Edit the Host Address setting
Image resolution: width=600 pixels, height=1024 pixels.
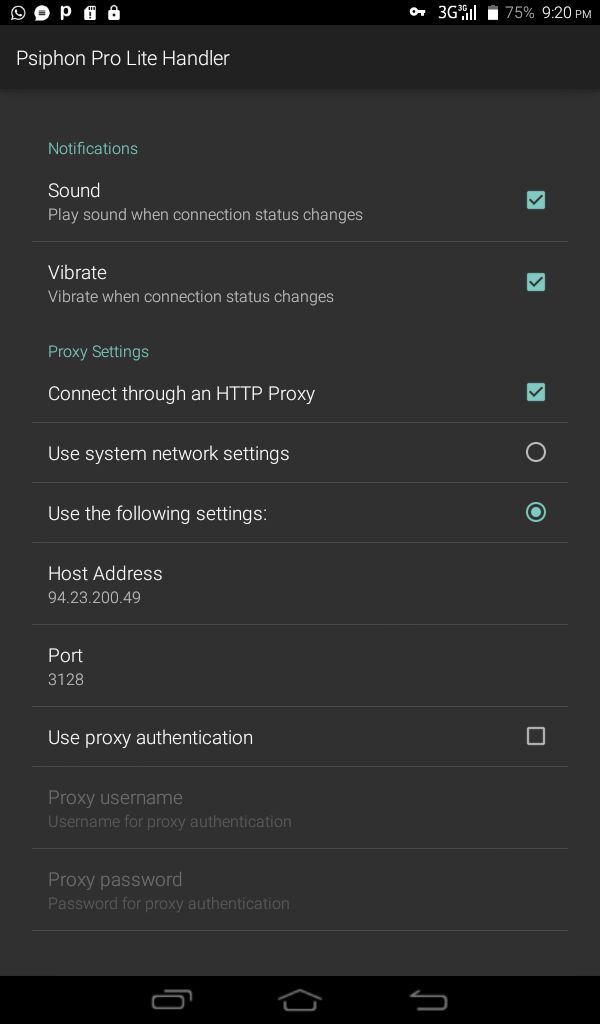coord(300,584)
